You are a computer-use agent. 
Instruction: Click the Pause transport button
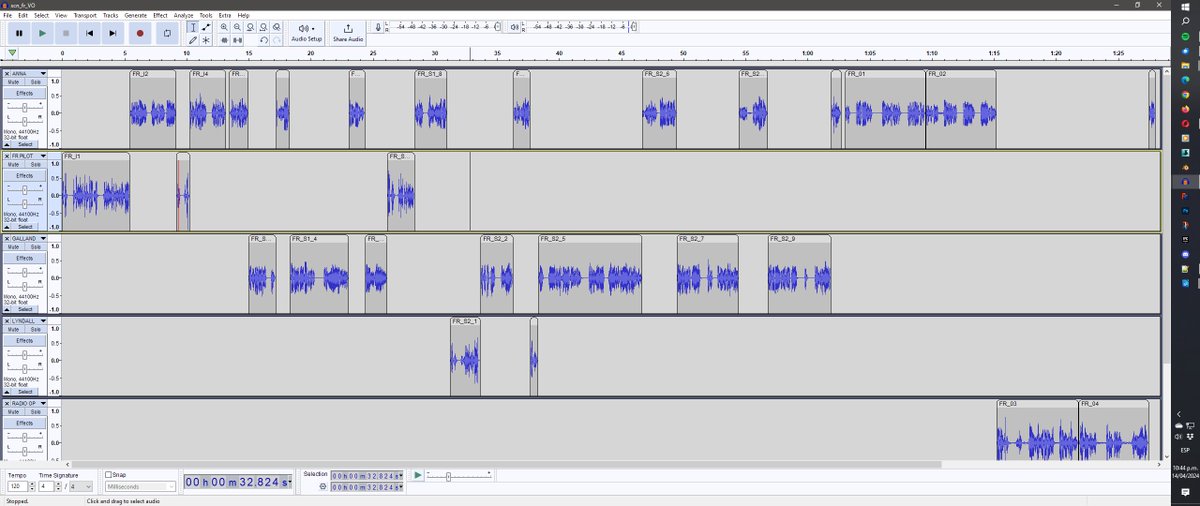(18, 33)
